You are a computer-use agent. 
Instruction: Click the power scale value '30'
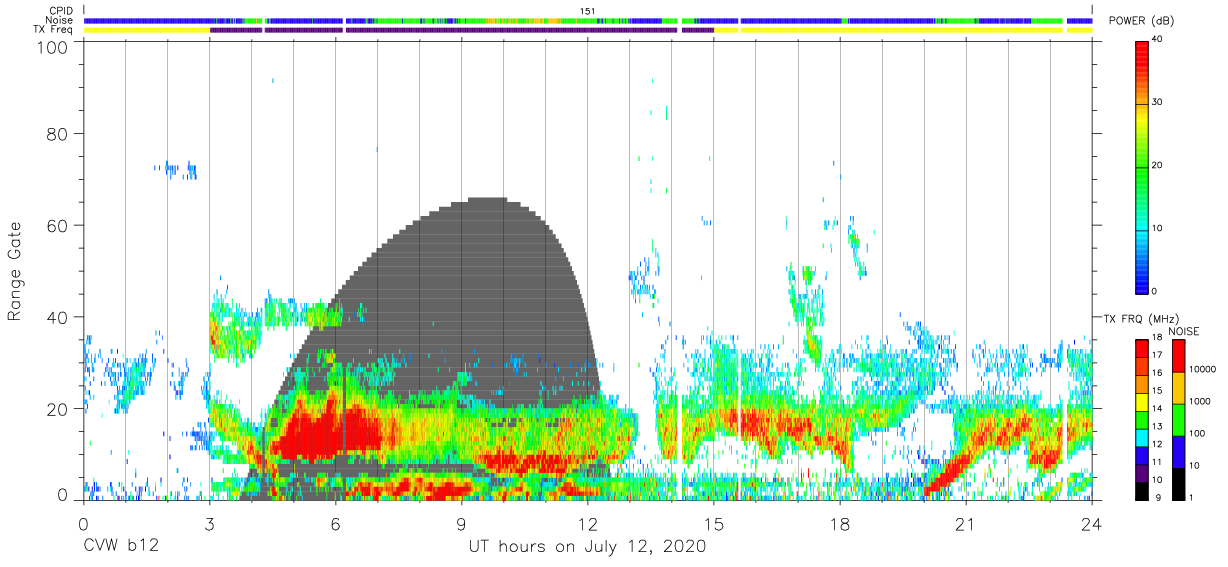tap(1158, 102)
